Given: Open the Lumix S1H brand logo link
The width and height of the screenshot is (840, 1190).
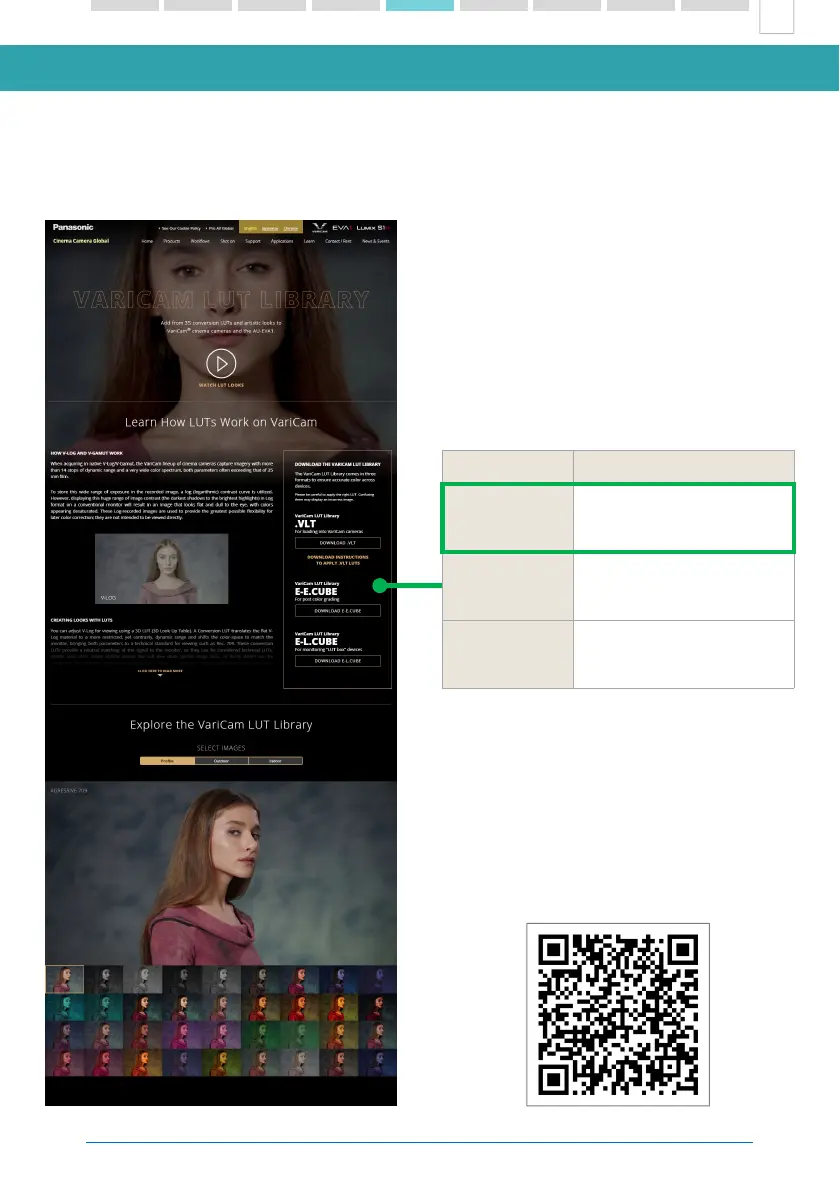Looking at the screenshot, I should [373, 228].
